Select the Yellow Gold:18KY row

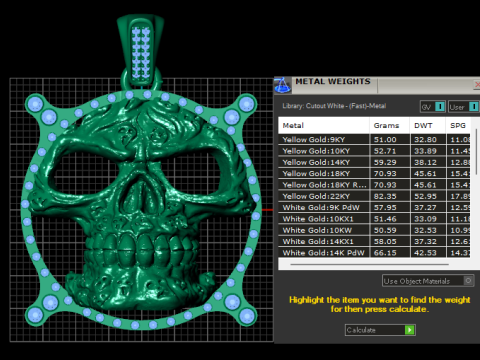point(374,173)
